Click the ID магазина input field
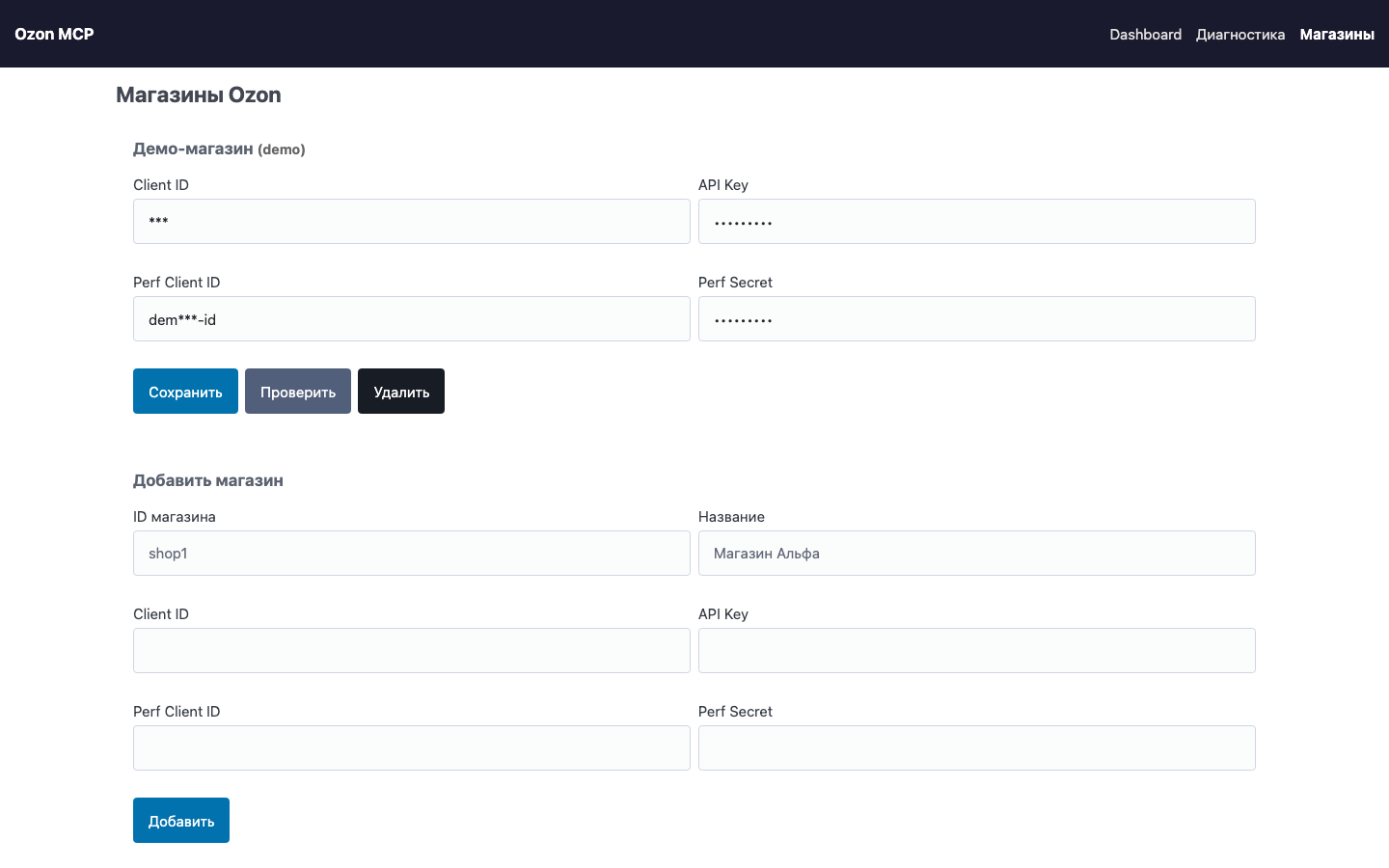 click(412, 554)
